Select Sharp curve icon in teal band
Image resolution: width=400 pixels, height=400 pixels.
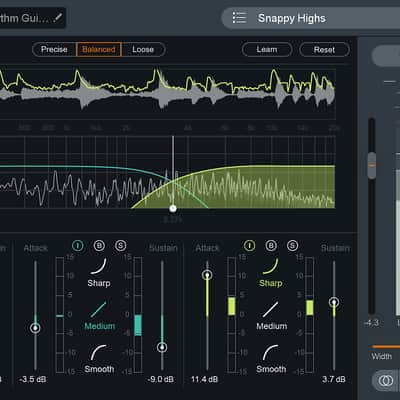(x=99, y=266)
